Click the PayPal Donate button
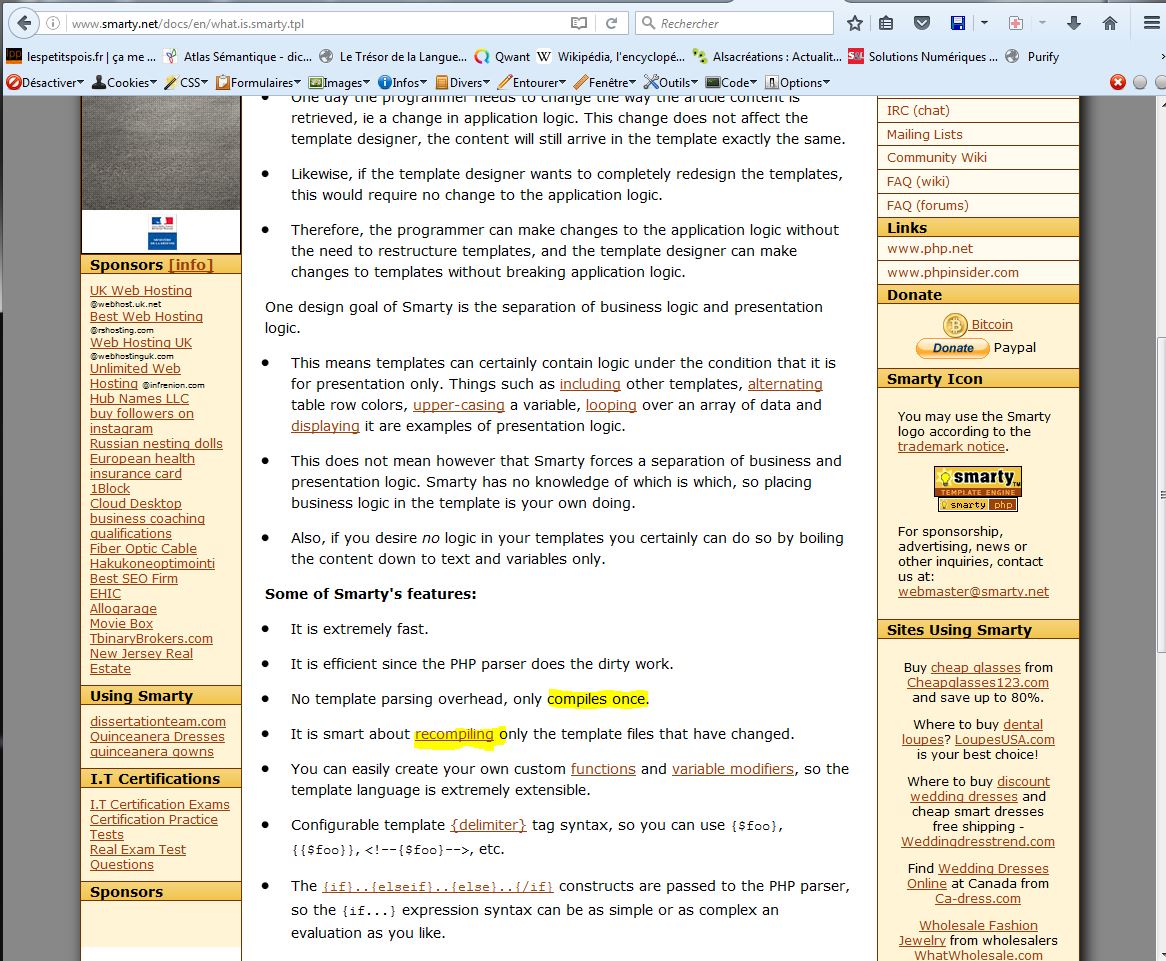 coord(952,348)
